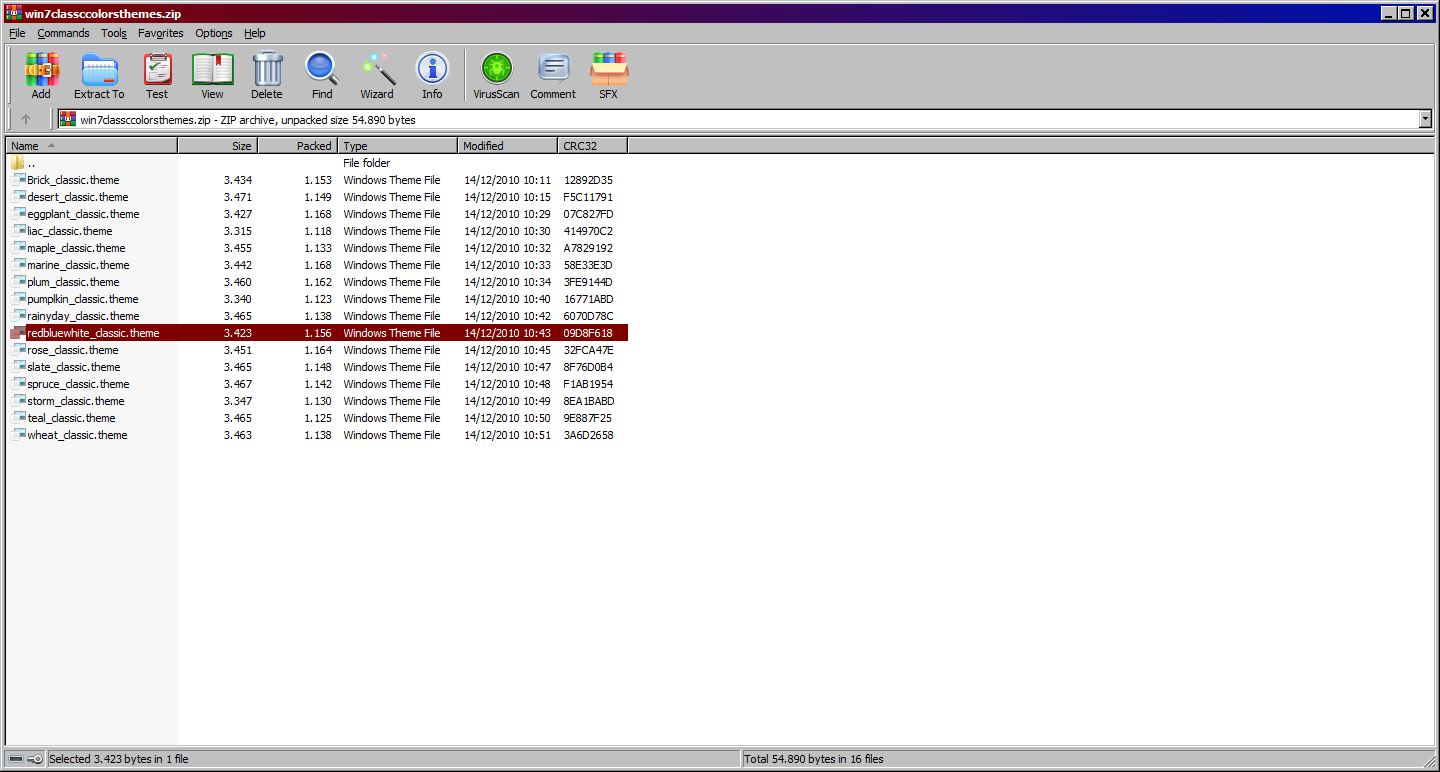Select spruce_classic.theme file name
1440x772 pixels.
pyautogui.click(x=78, y=384)
